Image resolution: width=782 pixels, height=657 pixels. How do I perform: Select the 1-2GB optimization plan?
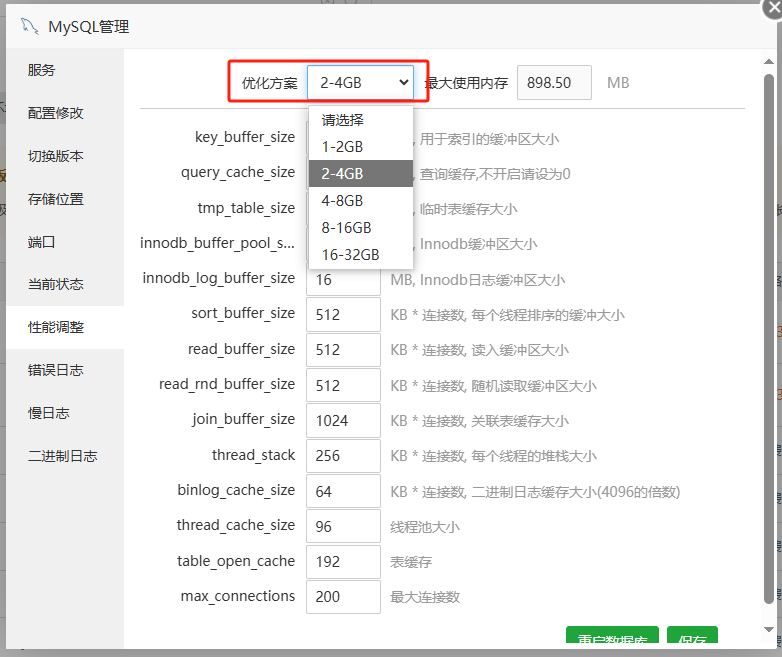point(361,147)
